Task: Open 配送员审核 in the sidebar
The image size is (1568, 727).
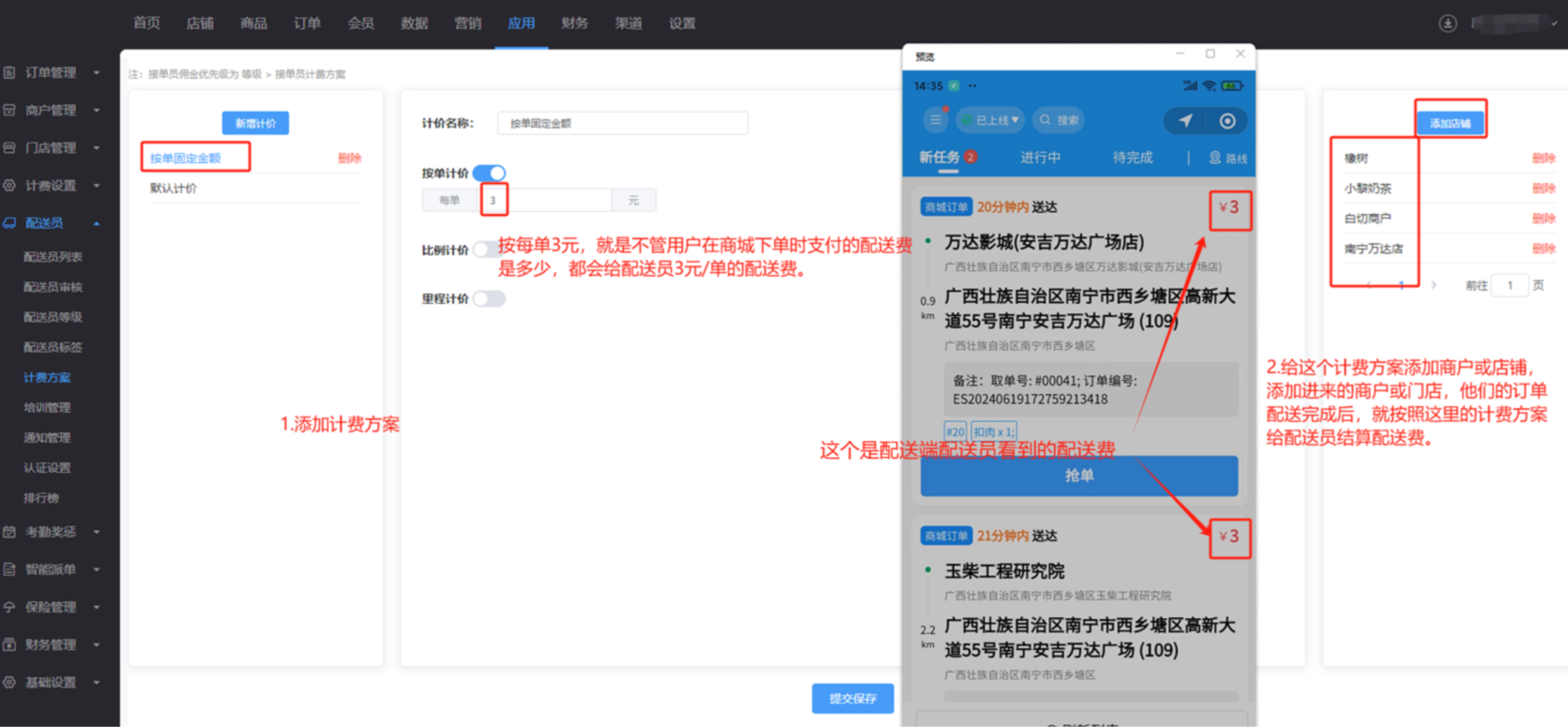Action: 53,286
